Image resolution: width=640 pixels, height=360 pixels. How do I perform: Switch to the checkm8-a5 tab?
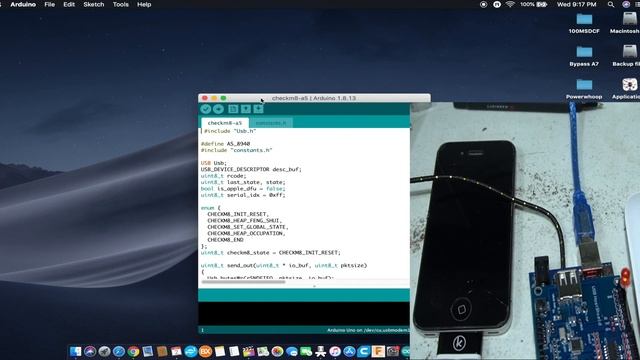coord(224,123)
